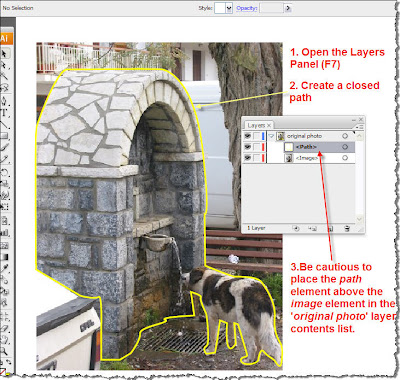Click the original photo layer thumbnail
The image size is (400, 380).
pos(281,136)
